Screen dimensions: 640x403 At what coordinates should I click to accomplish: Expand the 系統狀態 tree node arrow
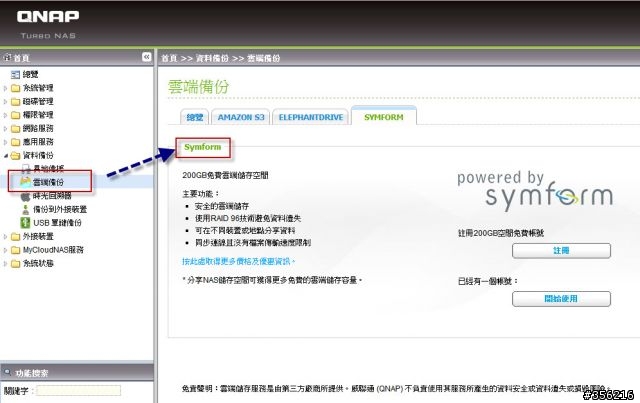coord(5,263)
